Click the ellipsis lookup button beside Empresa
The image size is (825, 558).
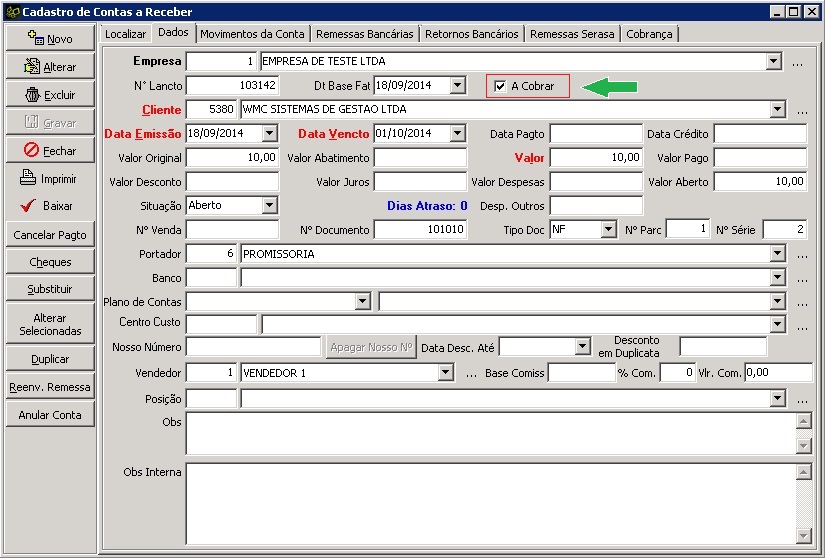click(x=798, y=62)
